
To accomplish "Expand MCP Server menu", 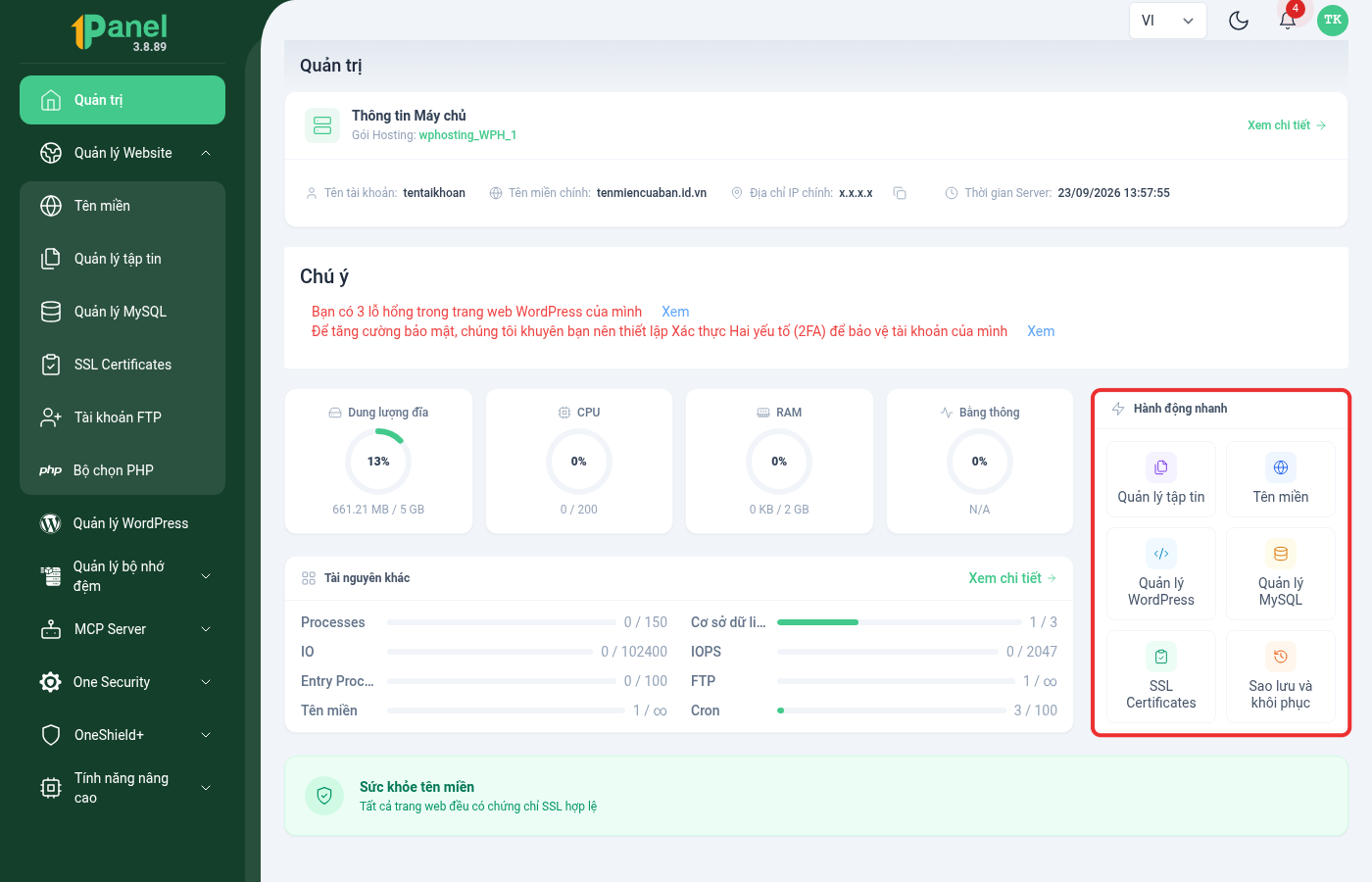I will [x=122, y=629].
